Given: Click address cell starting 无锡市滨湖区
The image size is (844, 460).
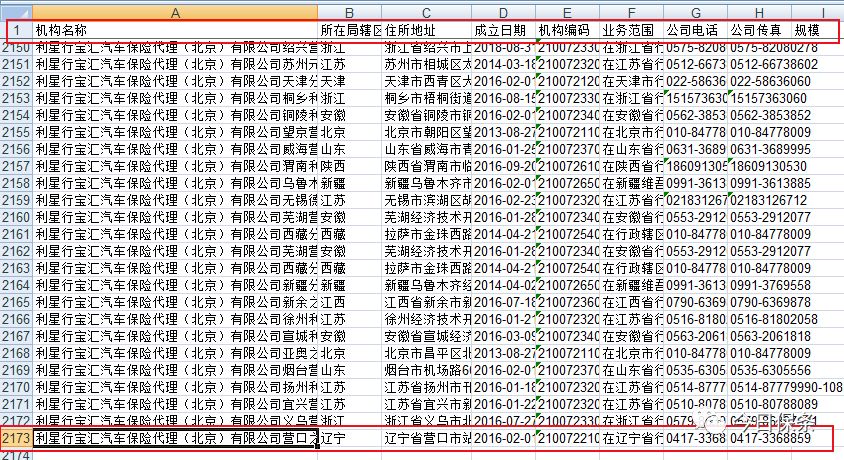Looking at the screenshot, I should 426,201.
